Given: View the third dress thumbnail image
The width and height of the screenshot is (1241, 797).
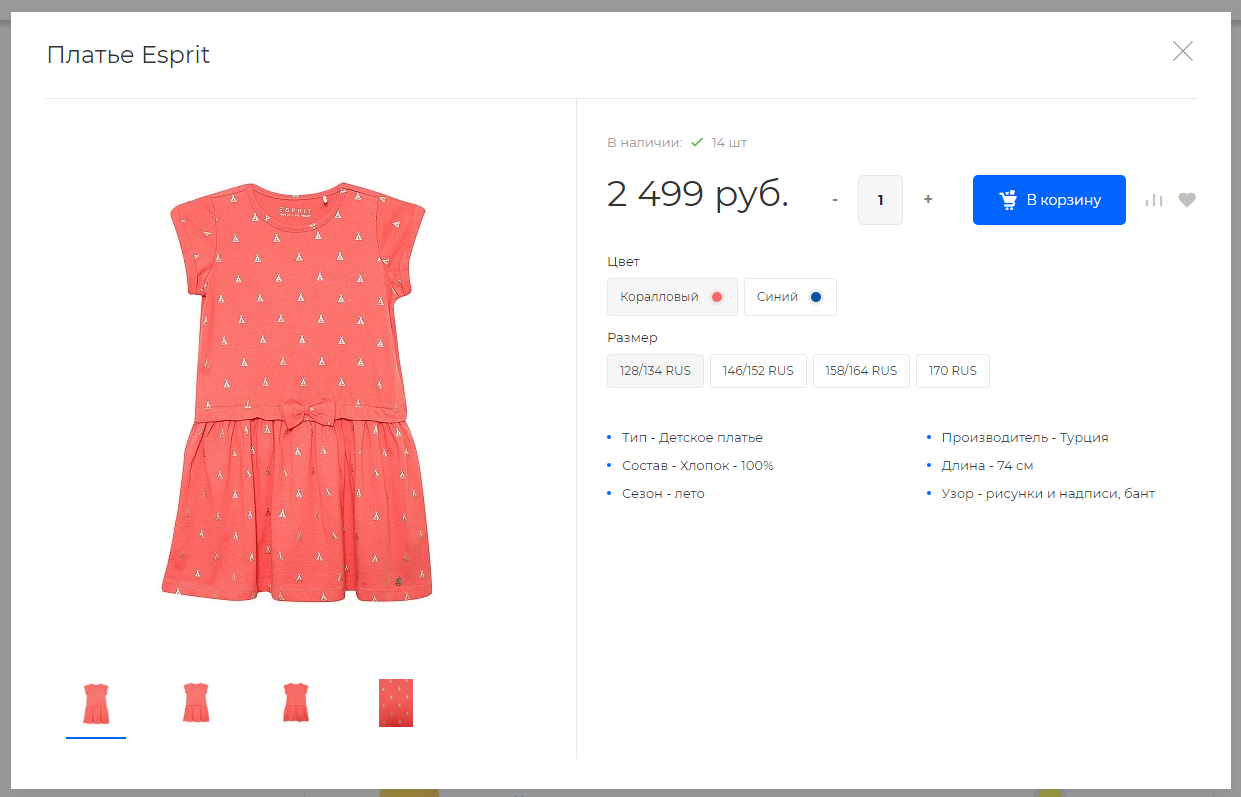Looking at the screenshot, I should click(296, 703).
